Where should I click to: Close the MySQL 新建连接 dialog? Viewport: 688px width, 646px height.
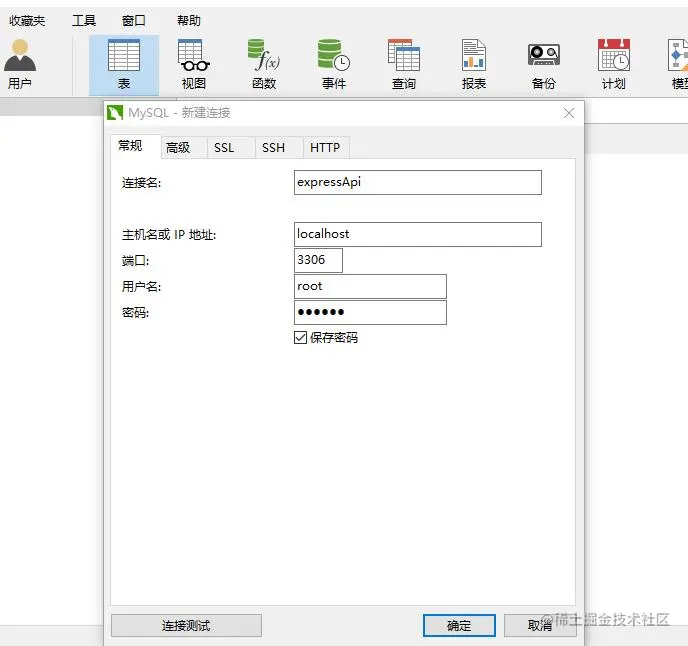tap(569, 113)
